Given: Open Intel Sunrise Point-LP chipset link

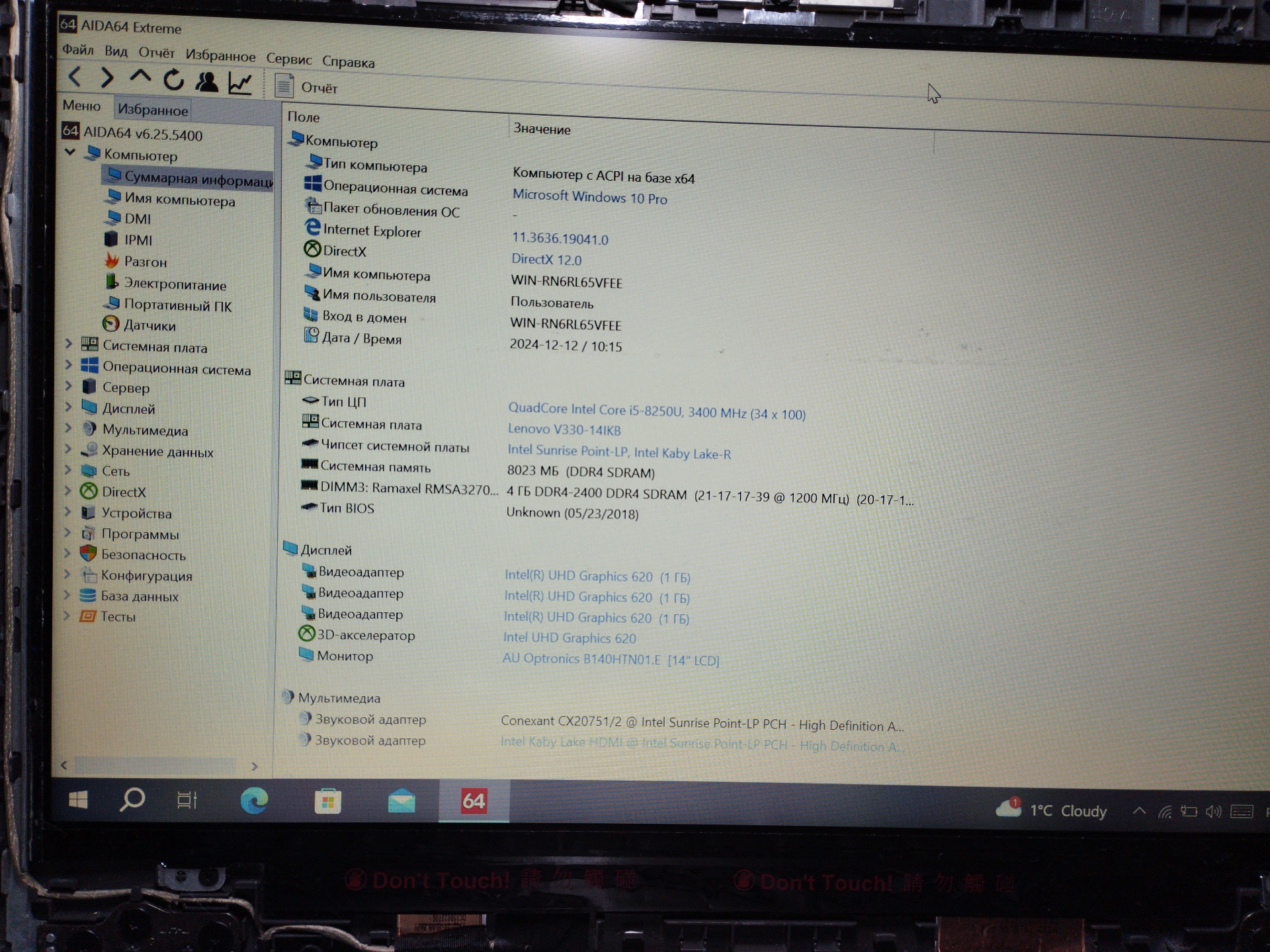Looking at the screenshot, I should [x=619, y=452].
